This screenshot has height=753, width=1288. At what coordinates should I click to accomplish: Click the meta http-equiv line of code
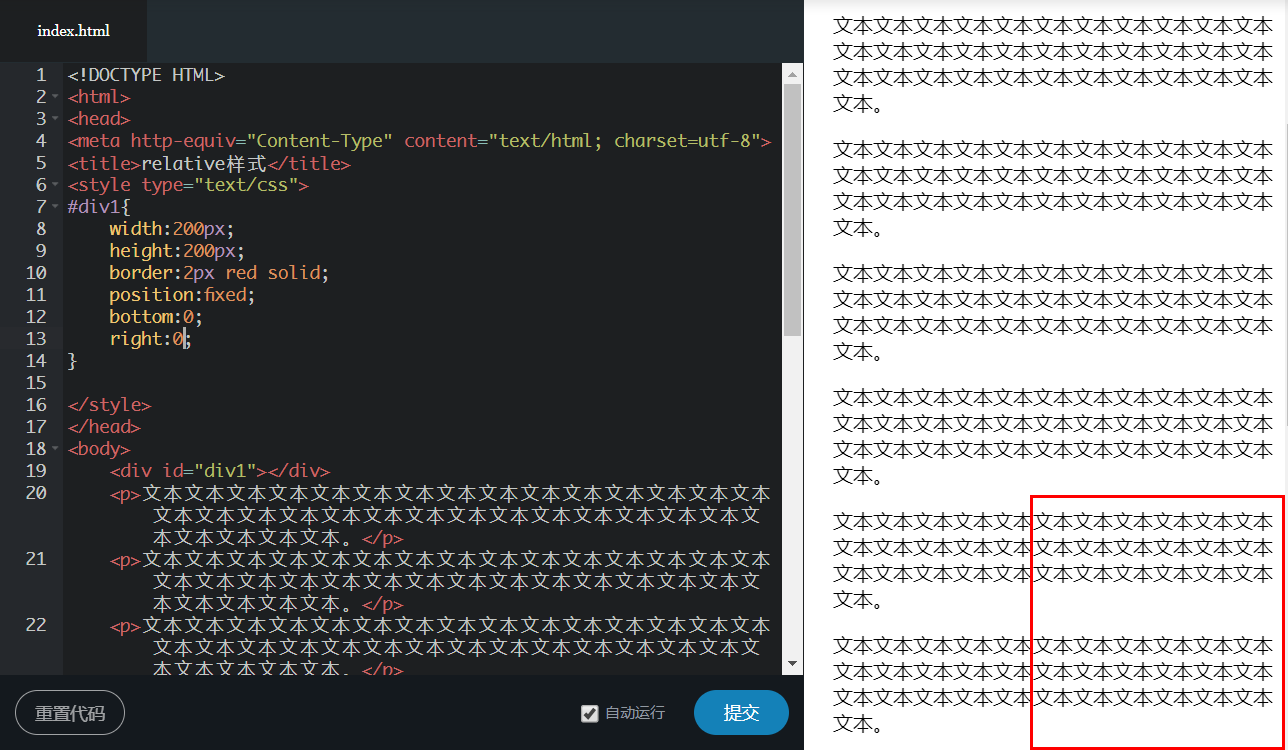point(419,141)
